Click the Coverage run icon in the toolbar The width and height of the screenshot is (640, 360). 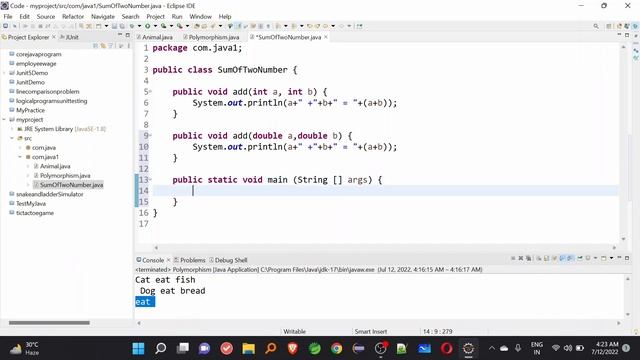163,26
